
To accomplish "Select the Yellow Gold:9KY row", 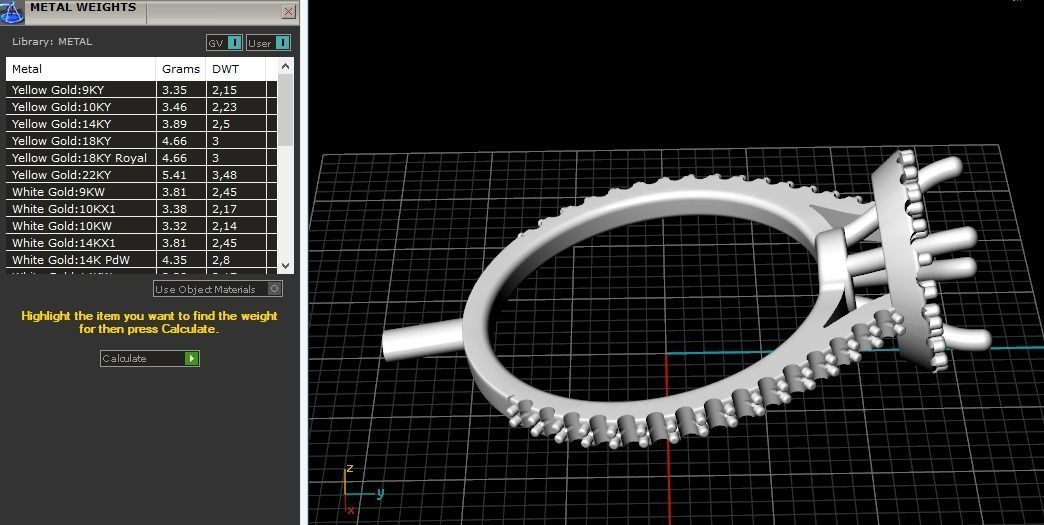I will [142, 90].
